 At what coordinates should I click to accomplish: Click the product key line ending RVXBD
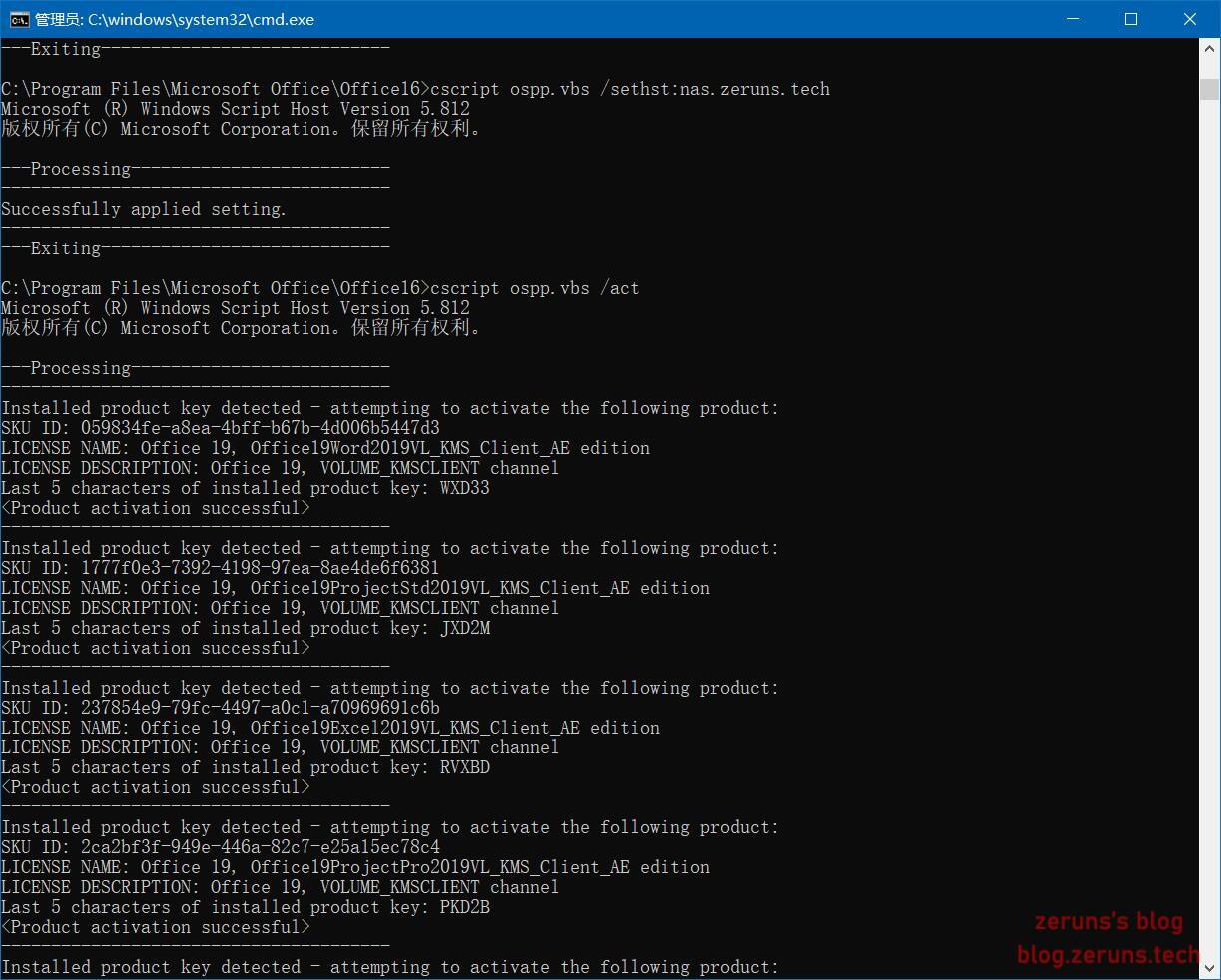[245, 767]
